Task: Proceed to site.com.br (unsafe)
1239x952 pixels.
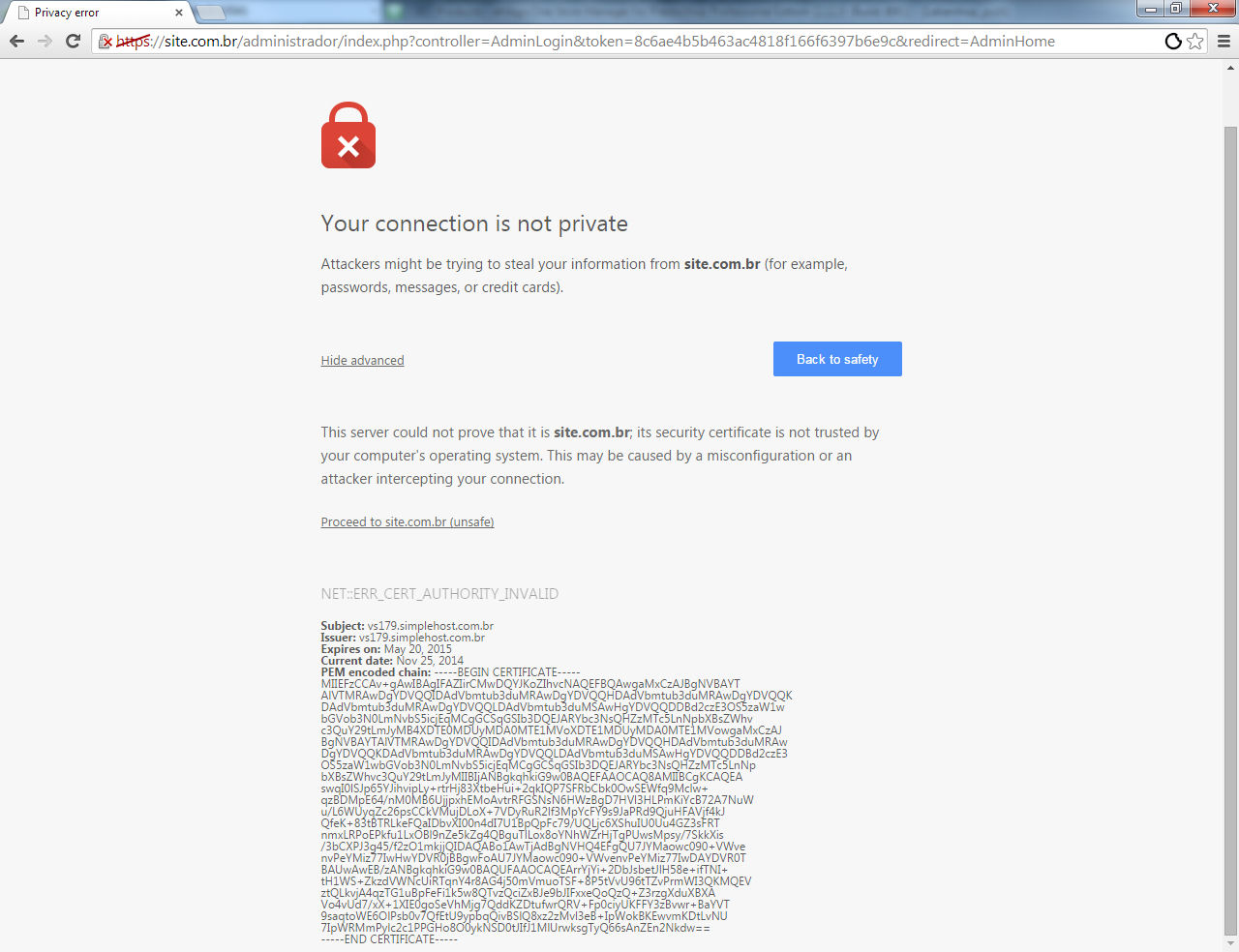Action: (x=408, y=521)
